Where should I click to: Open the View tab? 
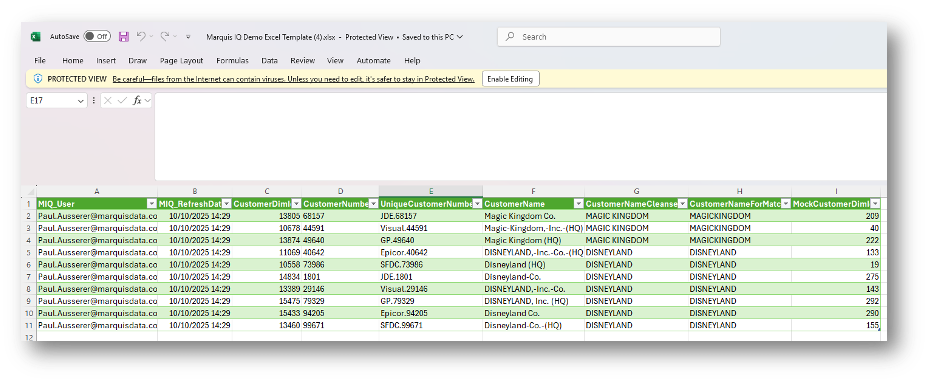335,60
